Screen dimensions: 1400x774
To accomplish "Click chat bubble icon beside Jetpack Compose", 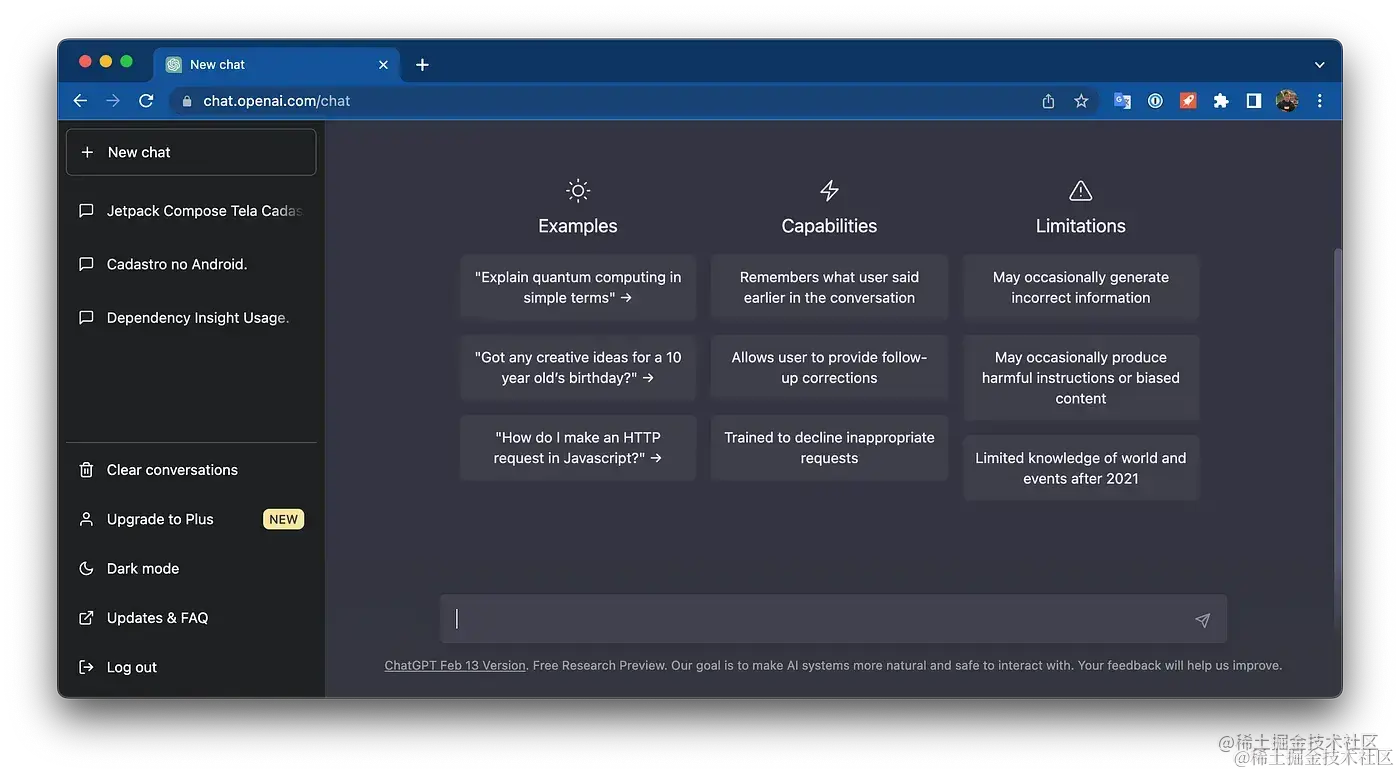I will point(86,211).
